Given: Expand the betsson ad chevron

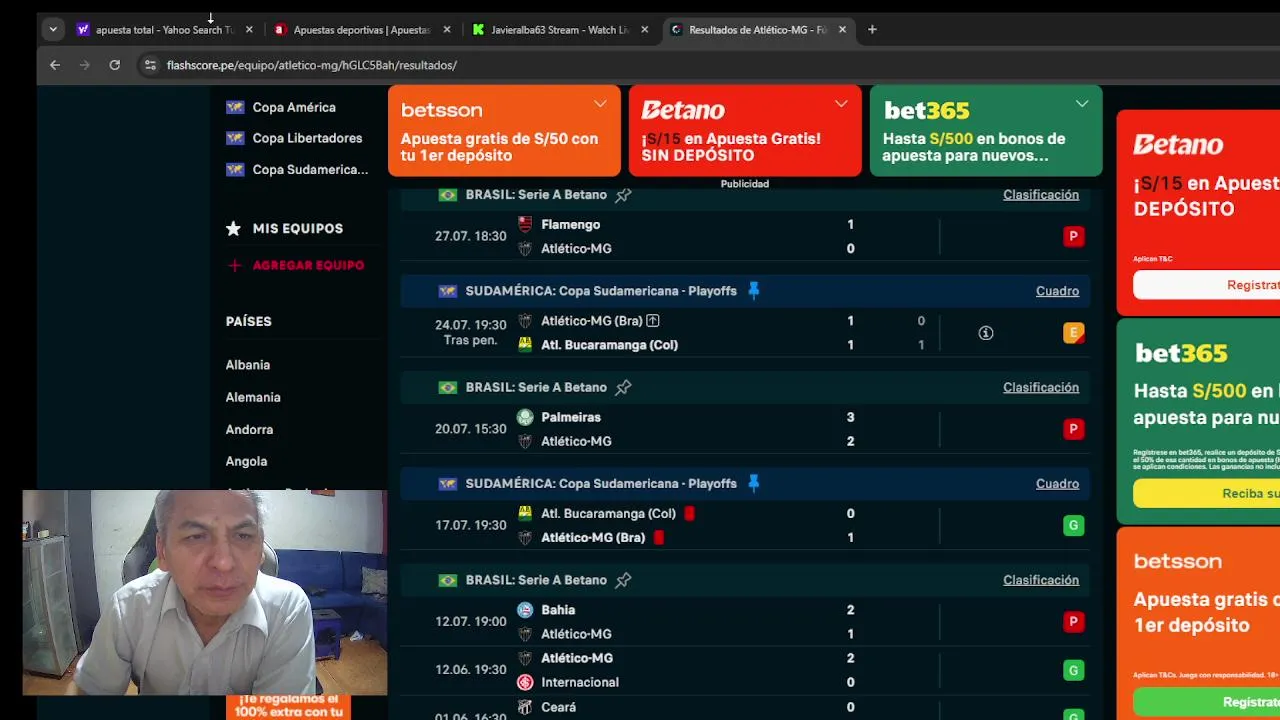Looking at the screenshot, I should coord(600,104).
